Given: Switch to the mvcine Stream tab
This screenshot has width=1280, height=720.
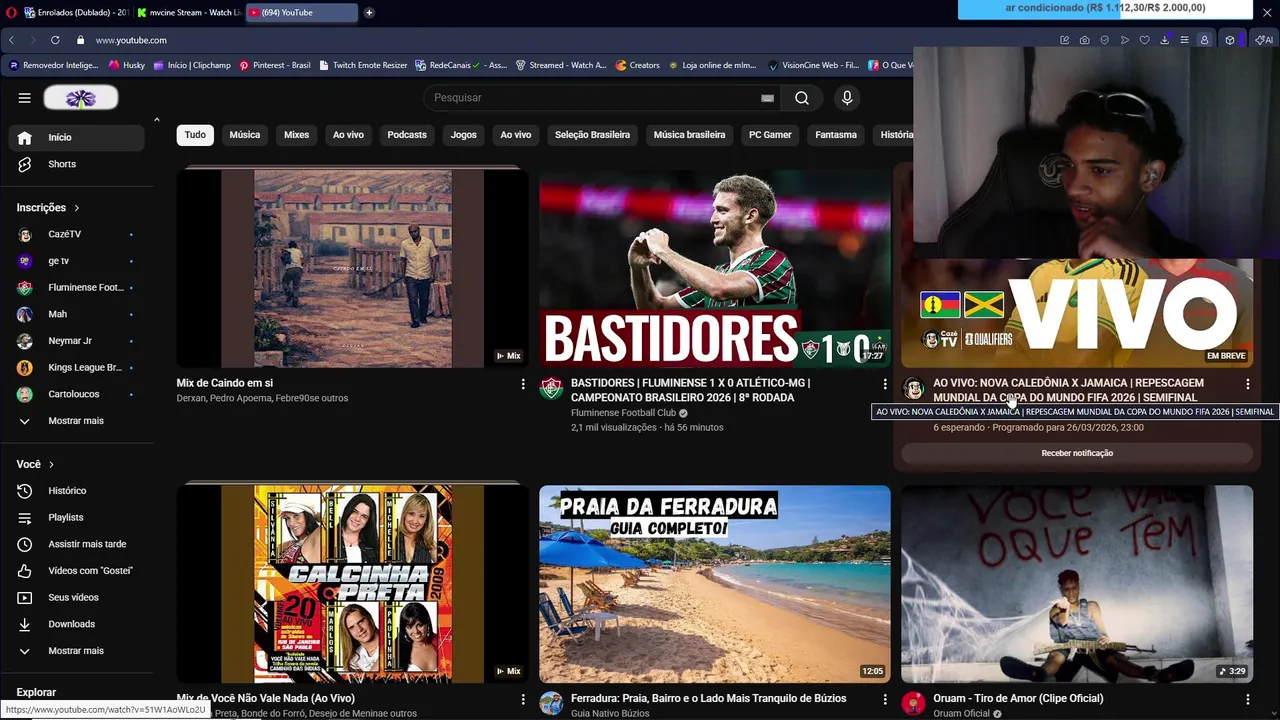Looking at the screenshot, I should point(188,12).
